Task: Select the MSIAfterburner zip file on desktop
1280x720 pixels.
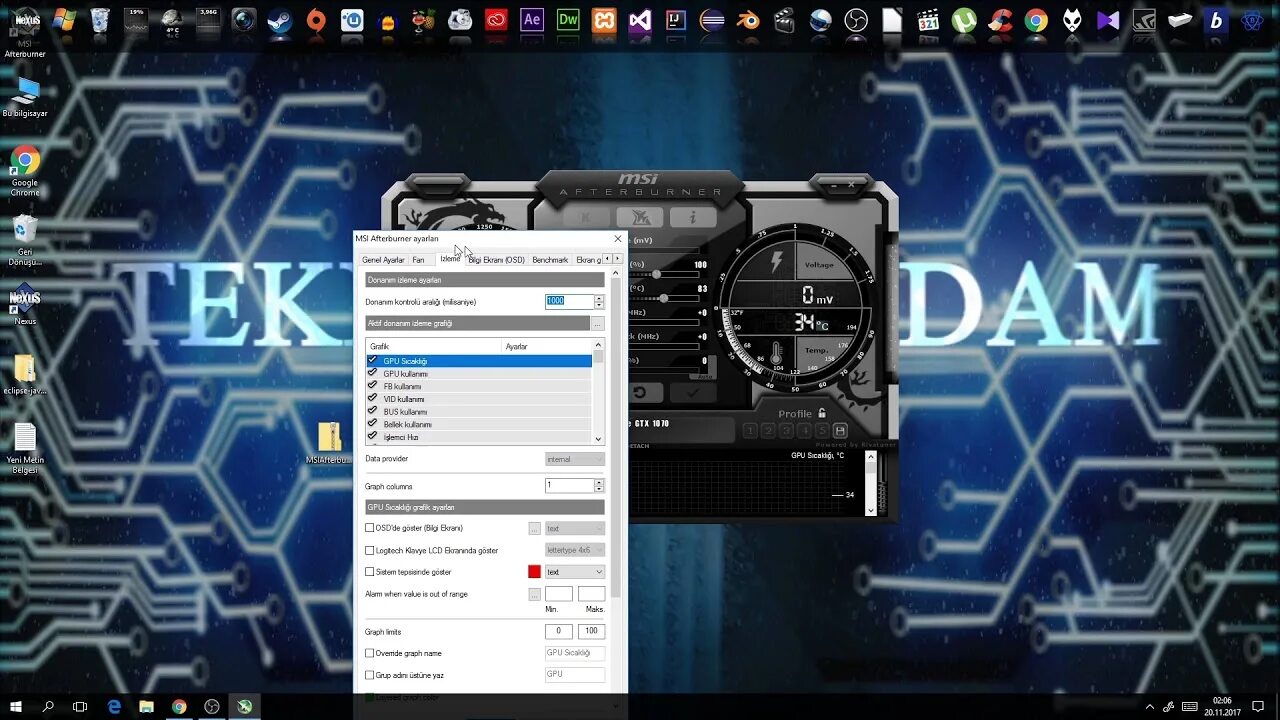Action: (x=329, y=442)
